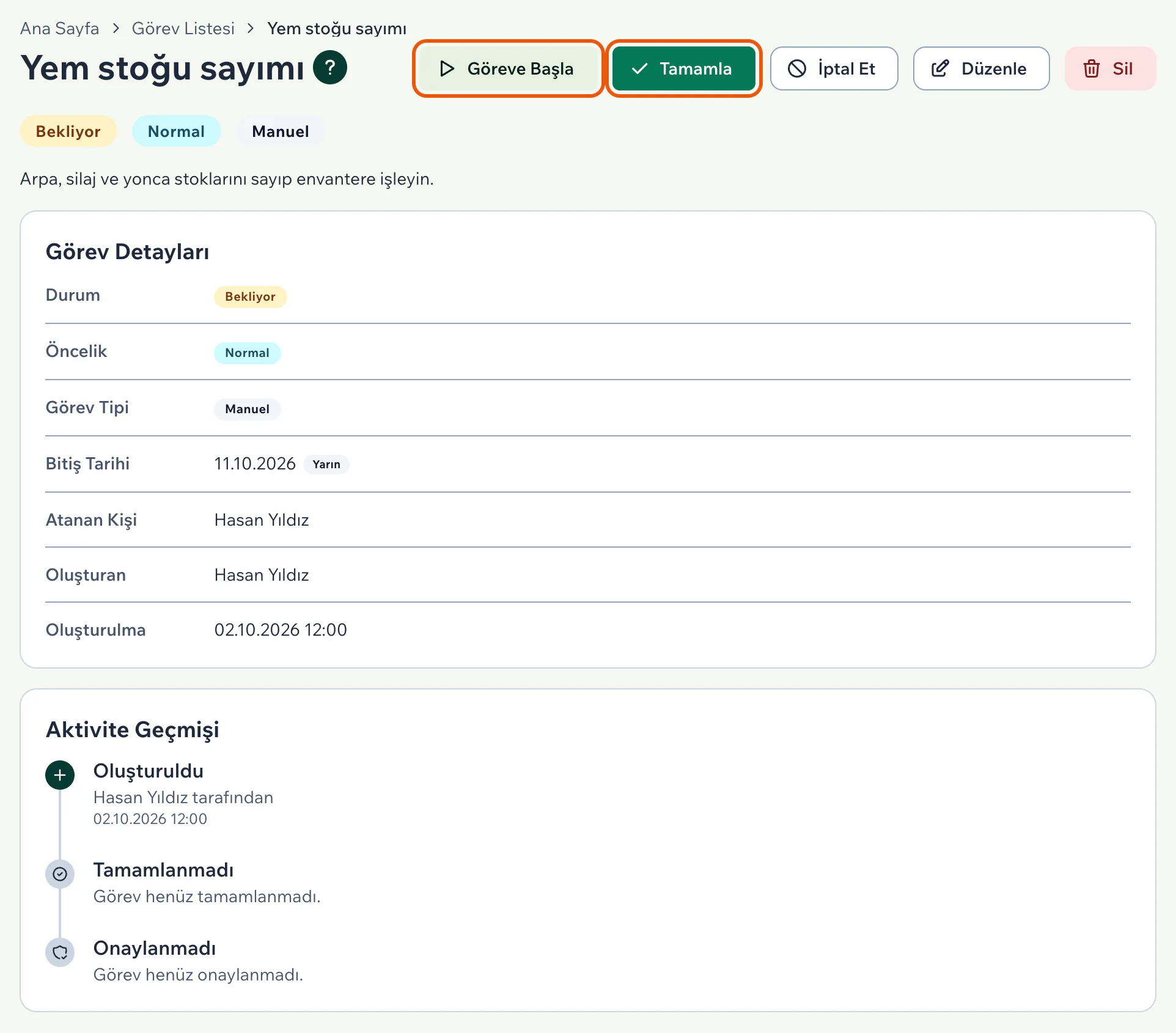Click the Normal badge in the Öncelik row
The image size is (1176, 1033).
point(247,353)
